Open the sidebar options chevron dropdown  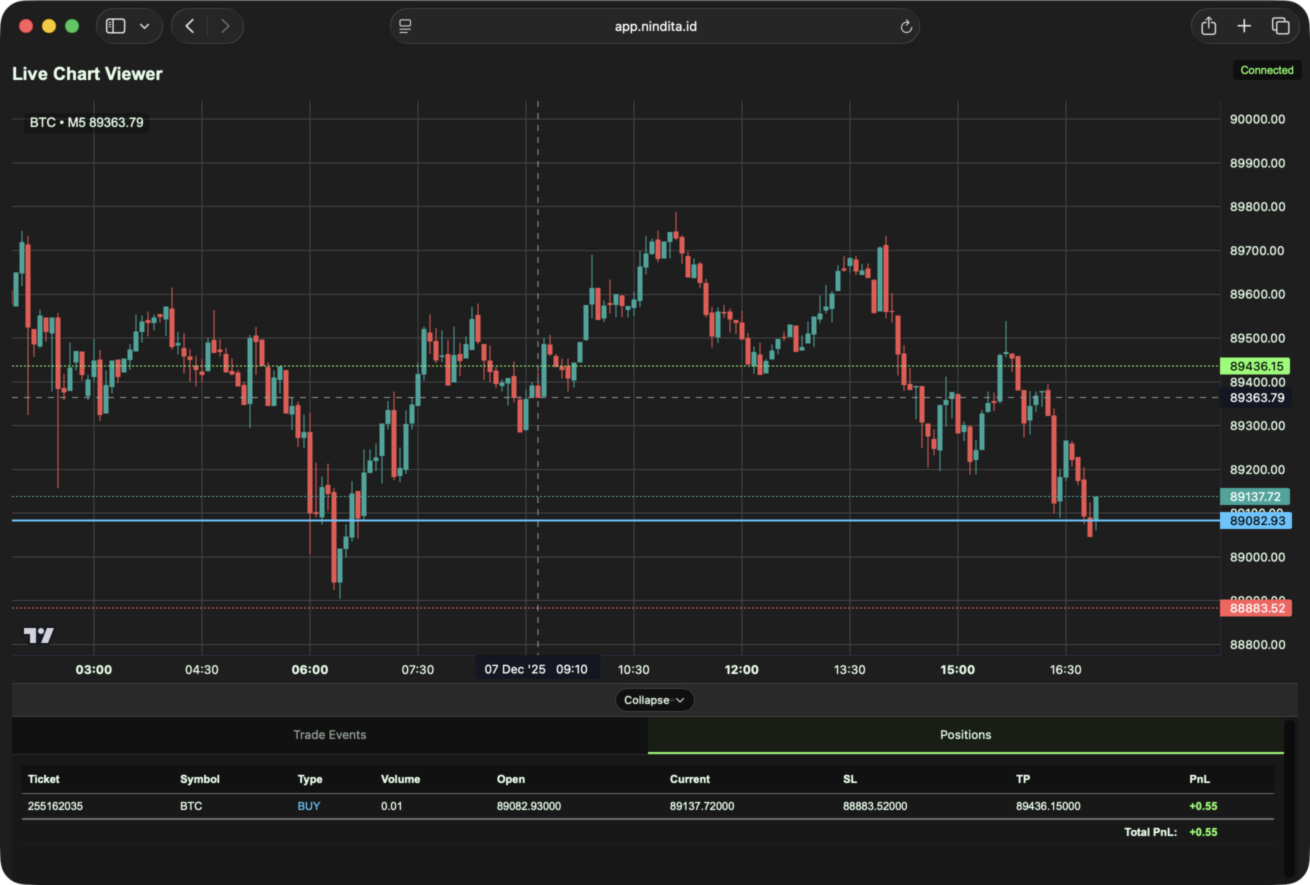(x=144, y=26)
